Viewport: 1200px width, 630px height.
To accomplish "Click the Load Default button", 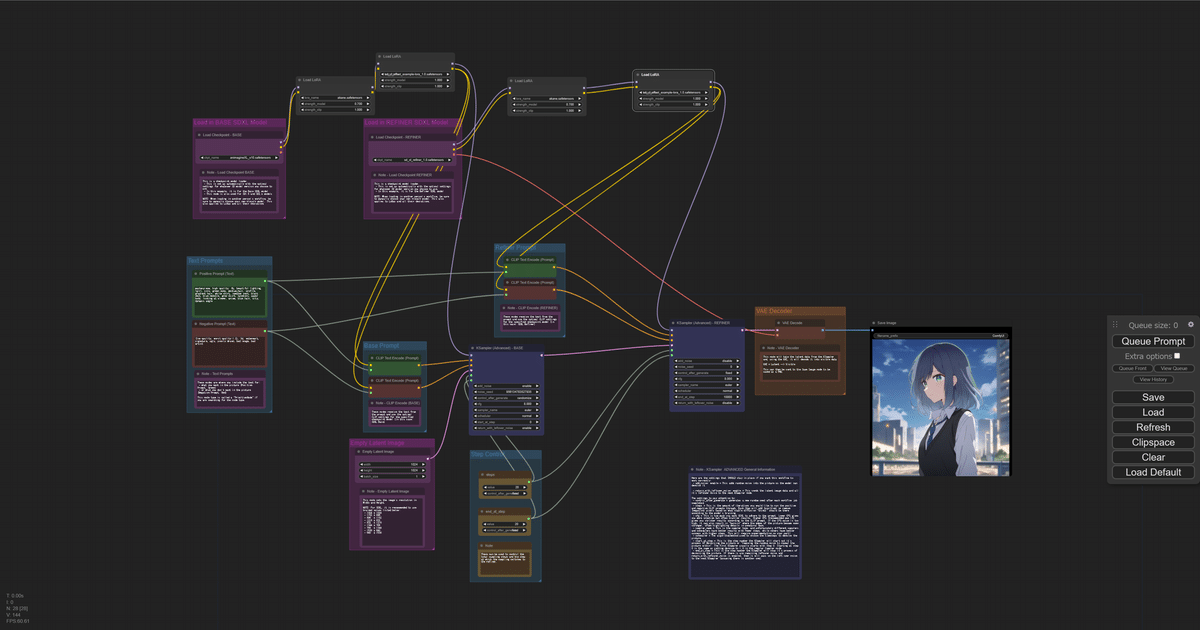I will [1151, 472].
